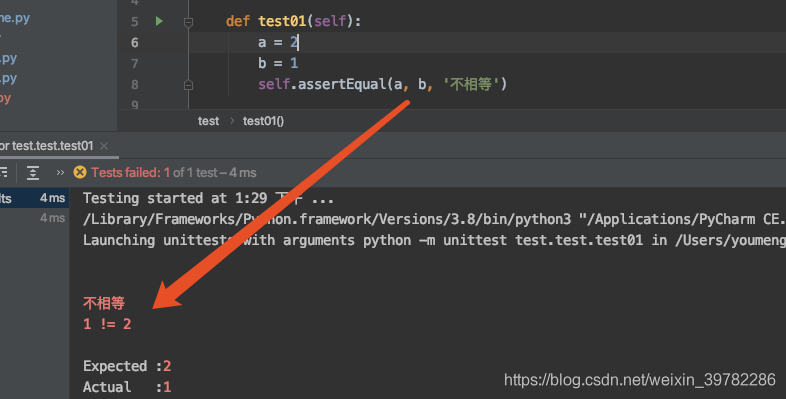This screenshot has width=786, height=399.
Task: Open the ne.py file in the project tree
Action: (x=15, y=19)
